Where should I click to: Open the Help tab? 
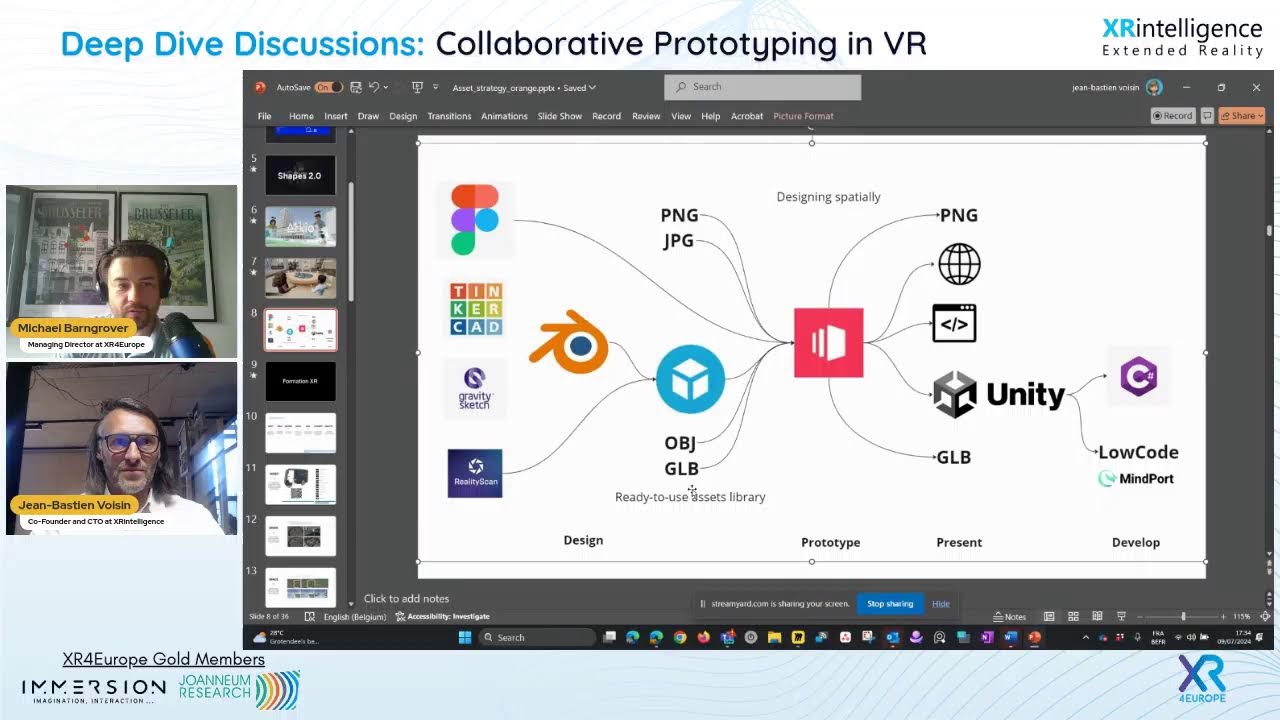[710, 116]
